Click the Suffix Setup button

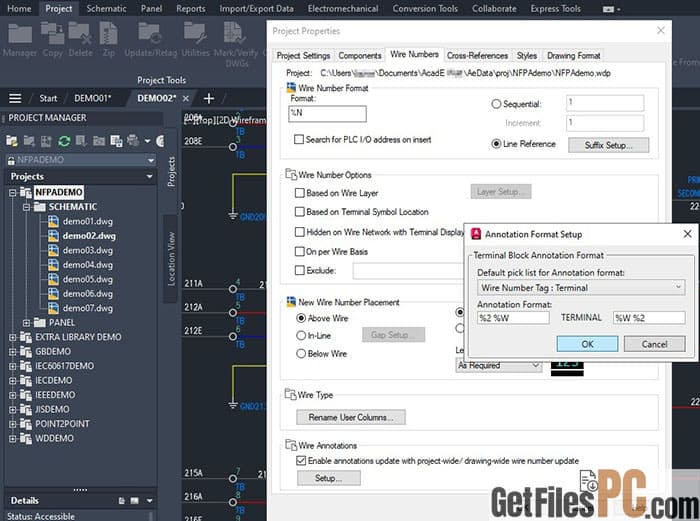coord(608,145)
